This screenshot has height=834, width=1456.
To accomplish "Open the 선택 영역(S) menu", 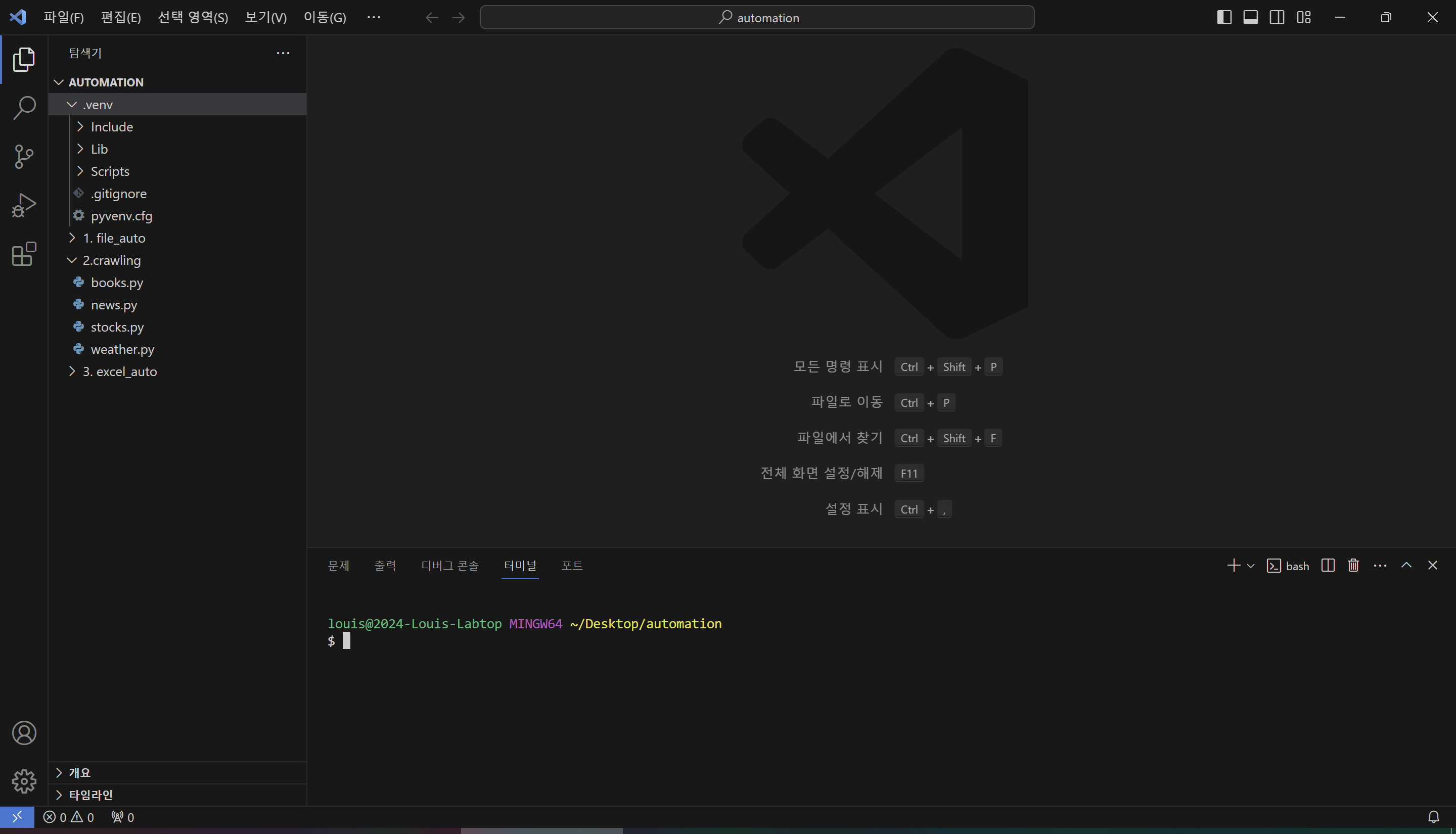I will (x=193, y=18).
